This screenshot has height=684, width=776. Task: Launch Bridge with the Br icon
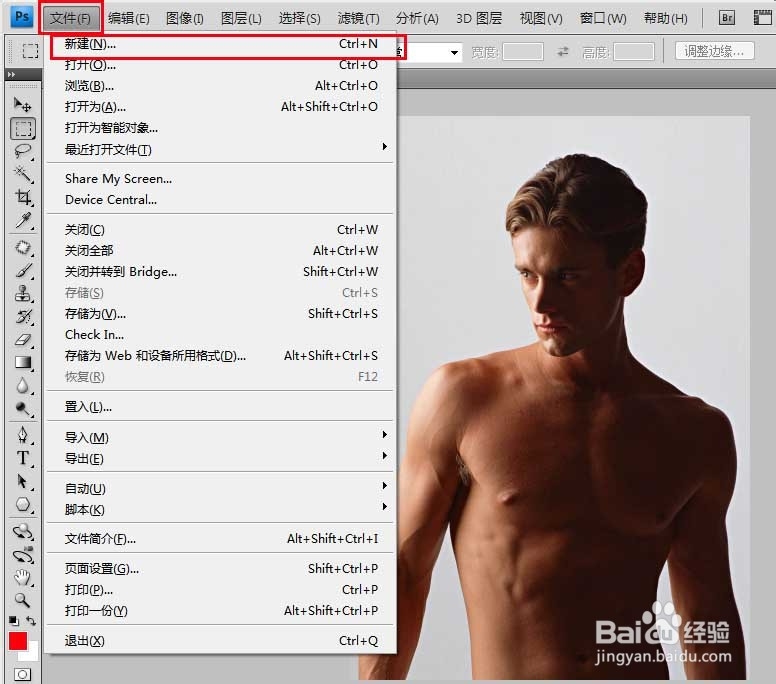[x=727, y=18]
